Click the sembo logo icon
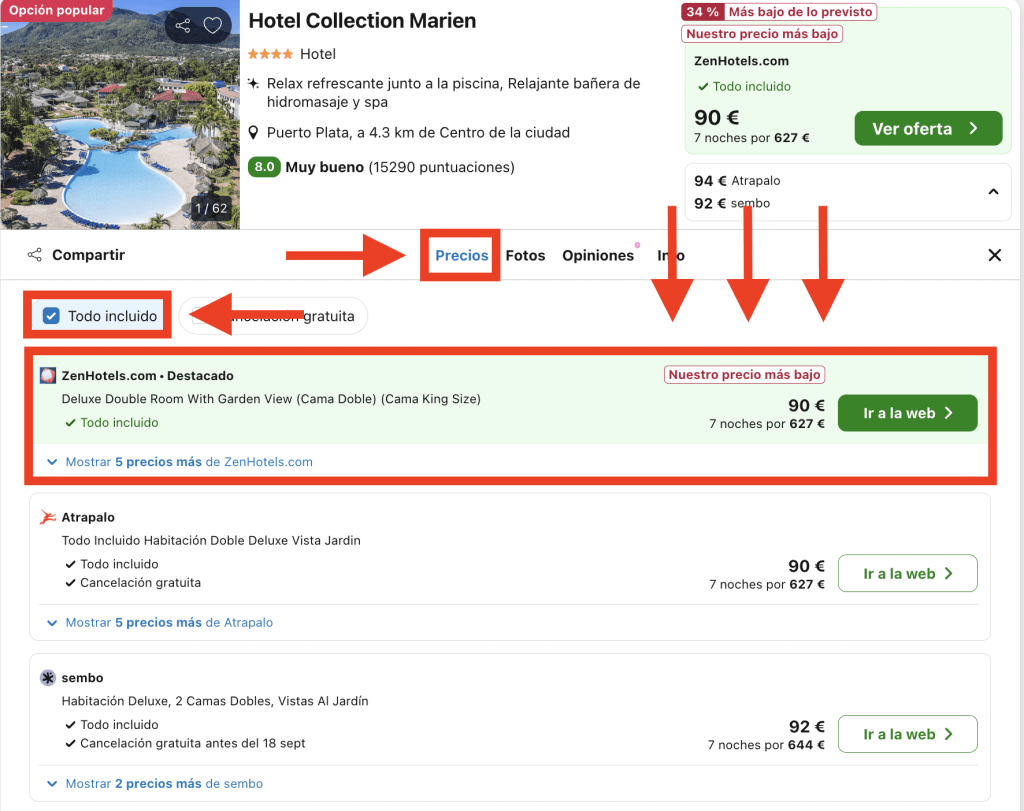Image resolution: width=1024 pixels, height=811 pixels. 48,678
